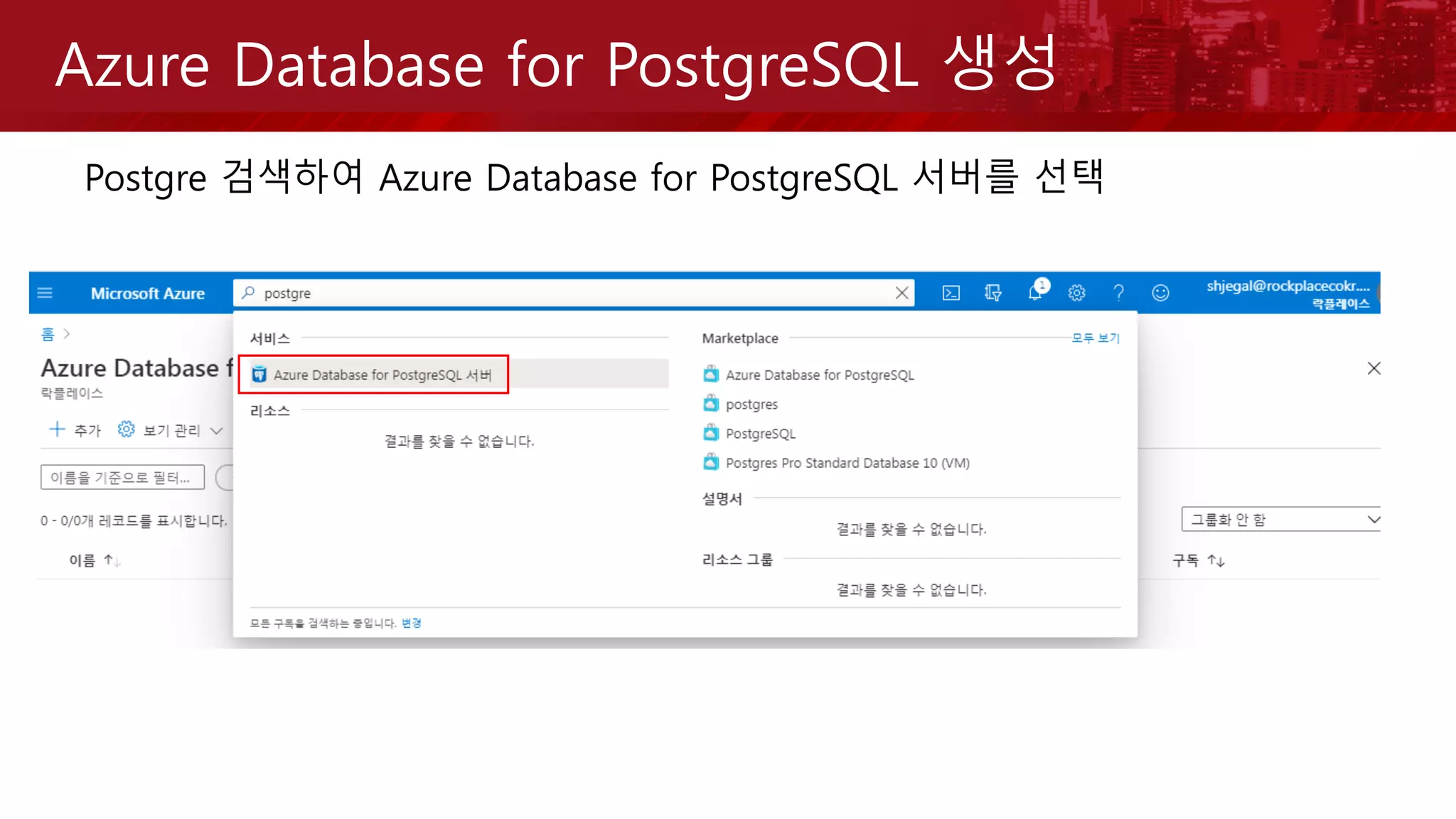The image size is (1456, 819).
Task: Click 리소스 그룹 section header
Action: [x=737, y=560]
